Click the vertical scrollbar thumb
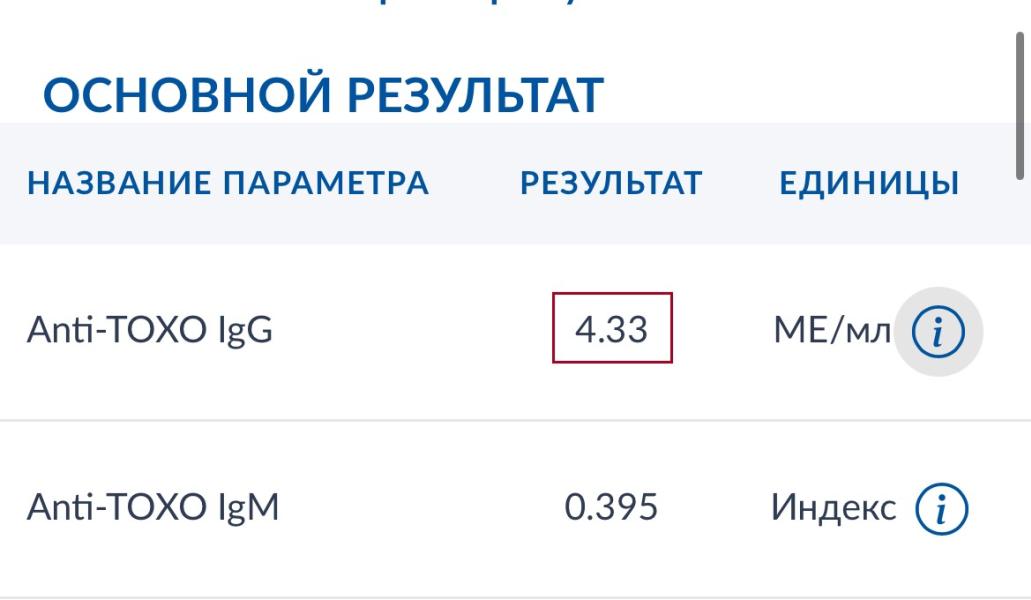 (x=1020, y=105)
